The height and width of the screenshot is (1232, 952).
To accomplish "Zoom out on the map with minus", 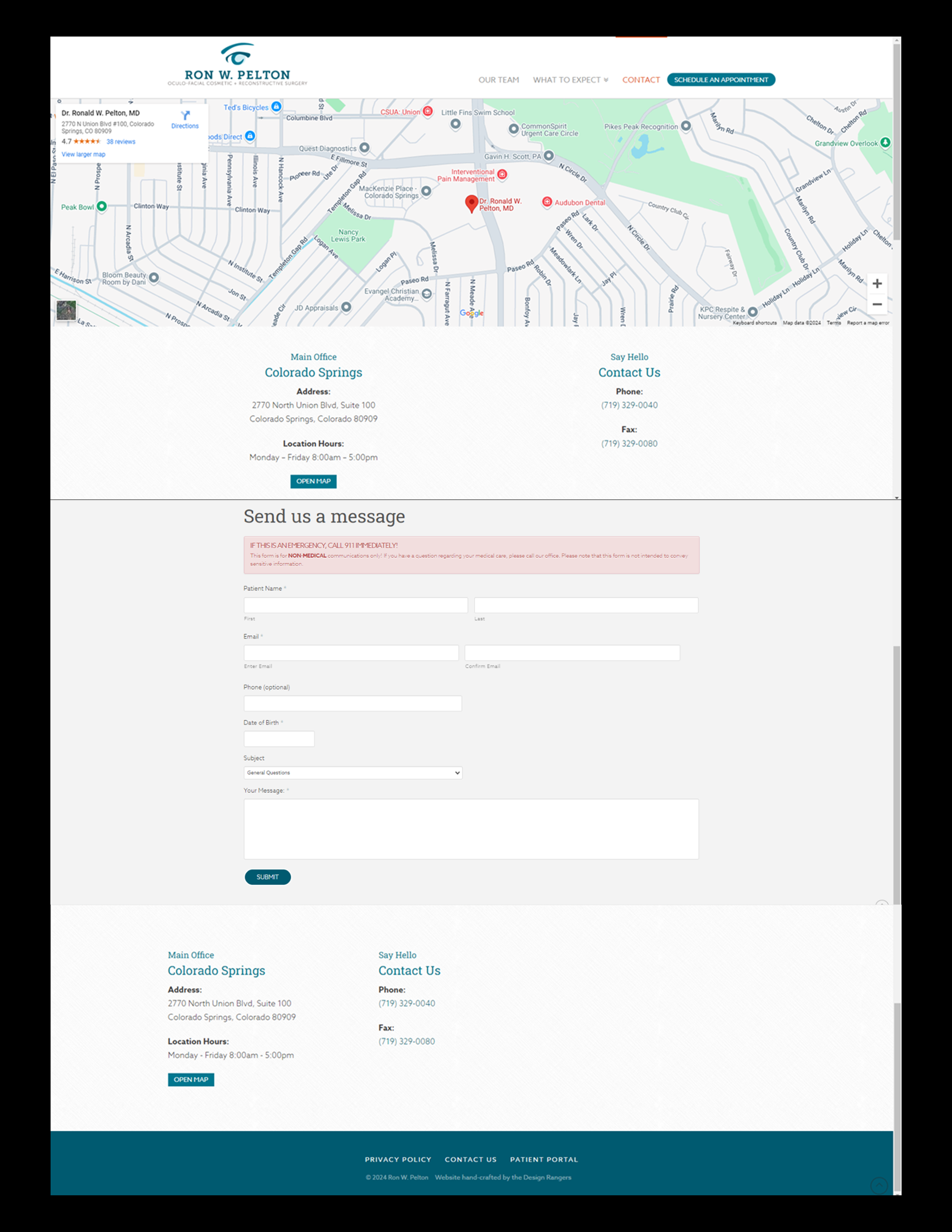I will 877,305.
